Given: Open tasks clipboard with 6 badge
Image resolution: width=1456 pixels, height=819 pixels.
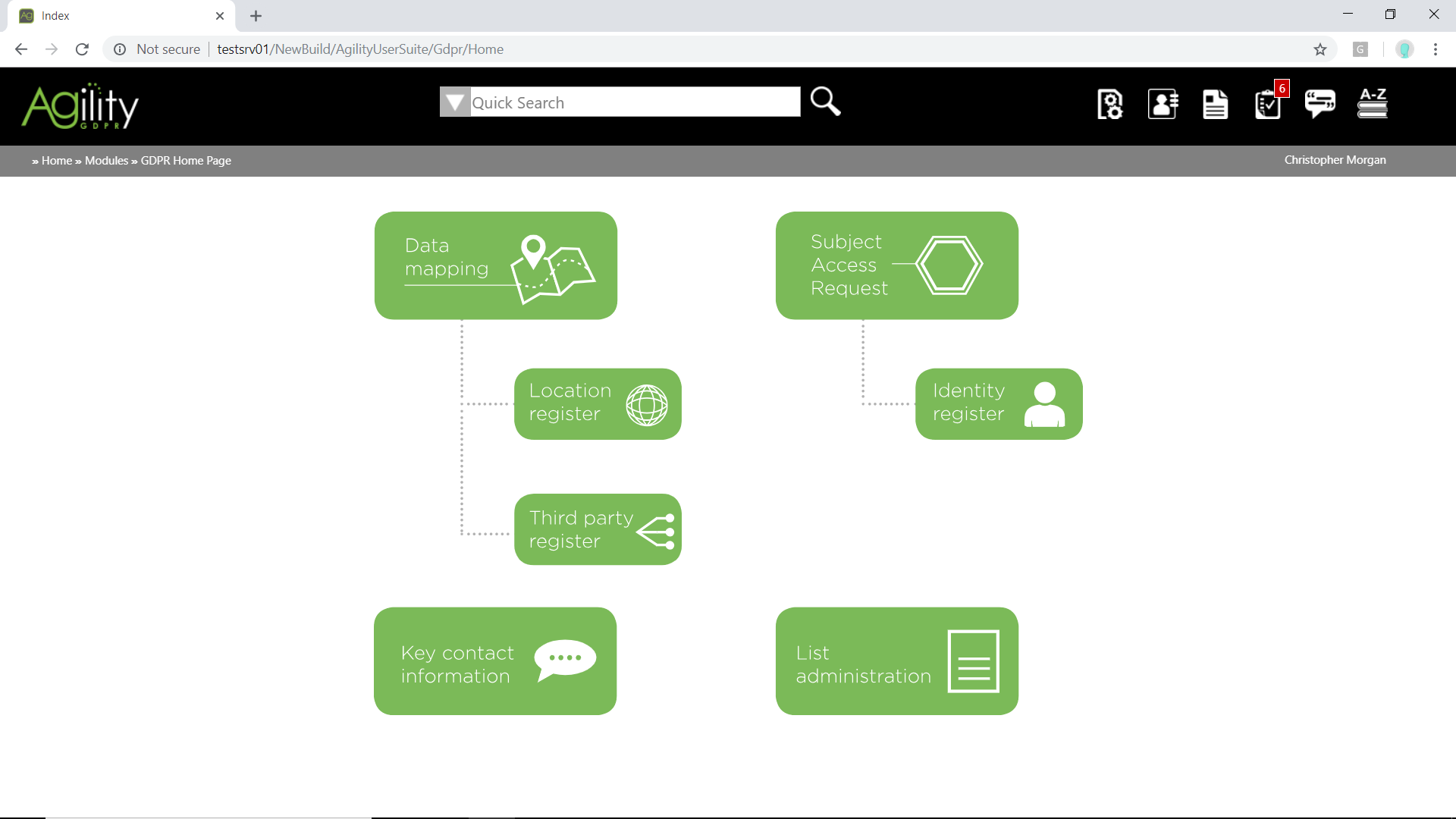Looking at the screenshot, I should click(x=1268, y=104).
